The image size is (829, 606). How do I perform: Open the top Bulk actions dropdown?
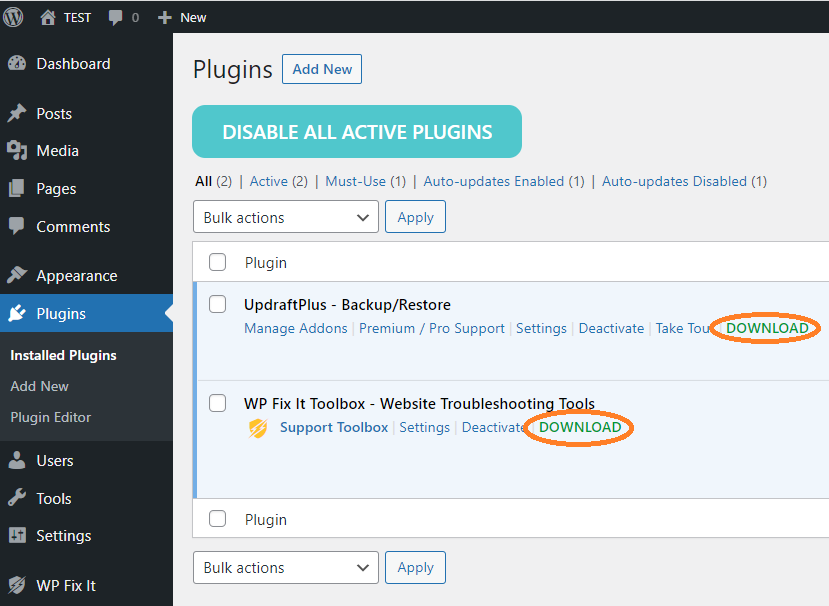pos(285,217)
